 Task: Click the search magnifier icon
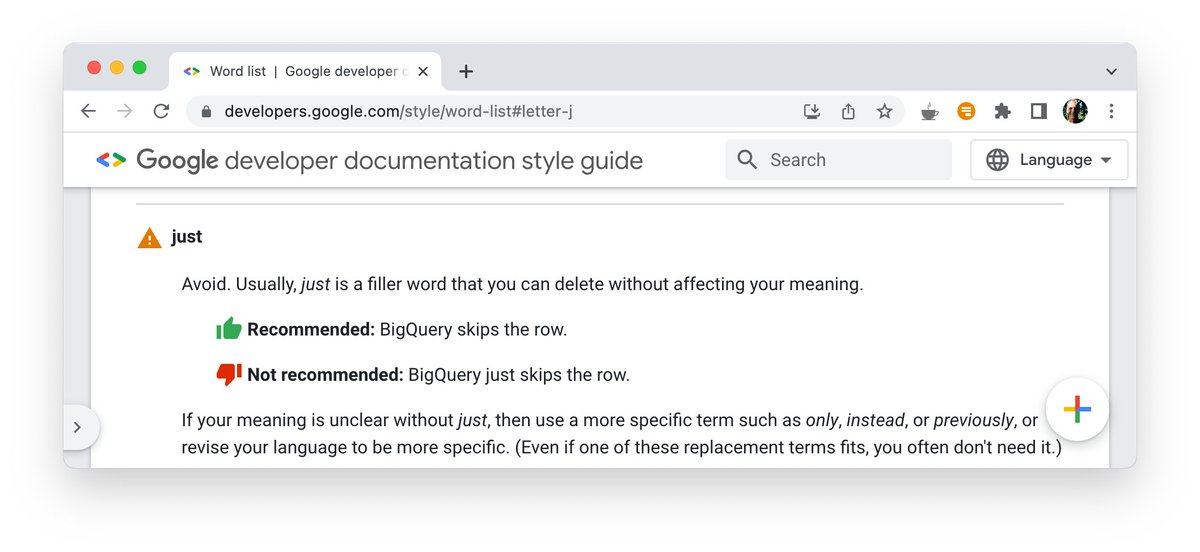[747, 159]
